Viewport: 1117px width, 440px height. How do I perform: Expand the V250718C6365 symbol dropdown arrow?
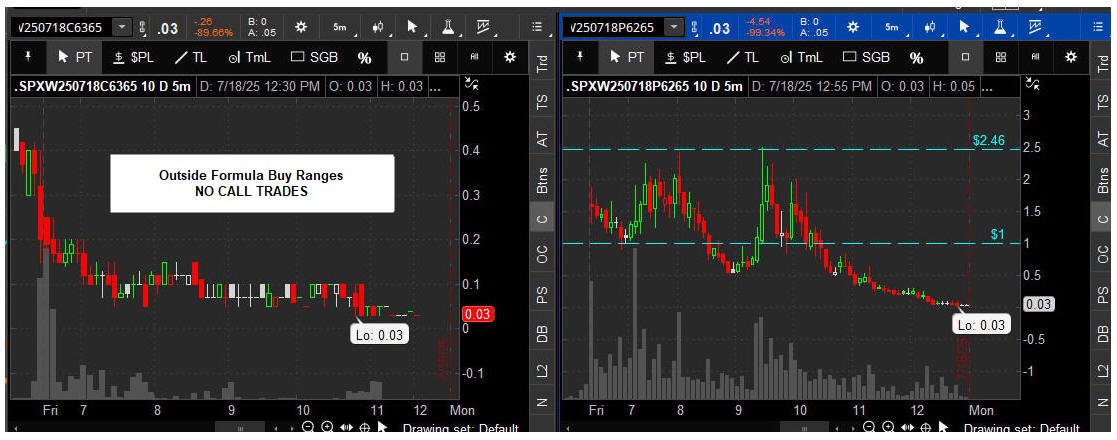click(123, 28)
